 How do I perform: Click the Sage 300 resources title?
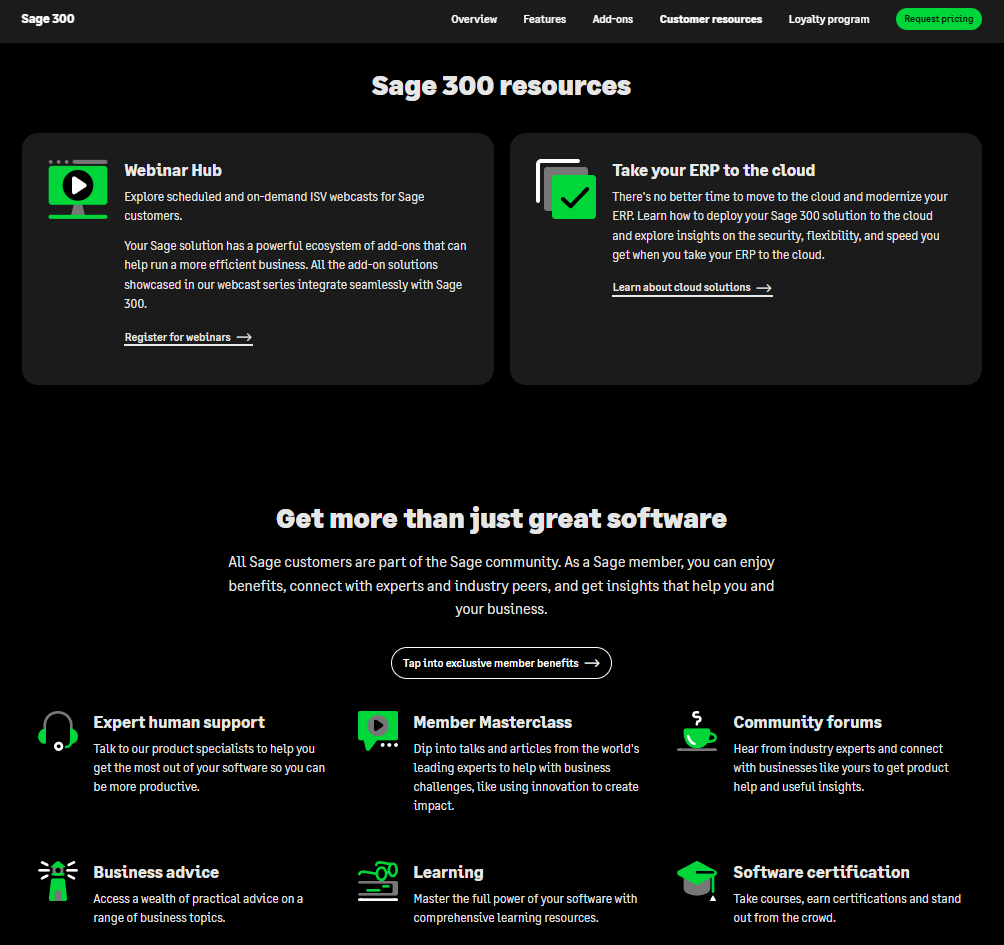point(501,86)
